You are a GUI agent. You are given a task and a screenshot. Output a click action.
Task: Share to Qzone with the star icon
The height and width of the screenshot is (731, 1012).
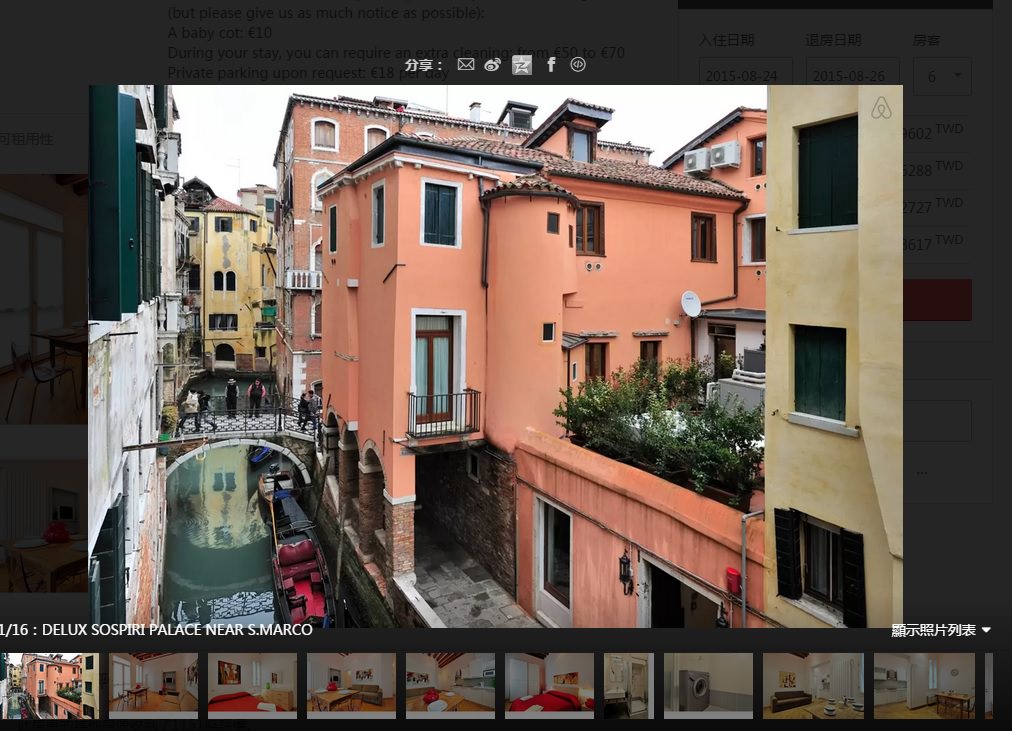pyautogui.click(x=521, y=65)
